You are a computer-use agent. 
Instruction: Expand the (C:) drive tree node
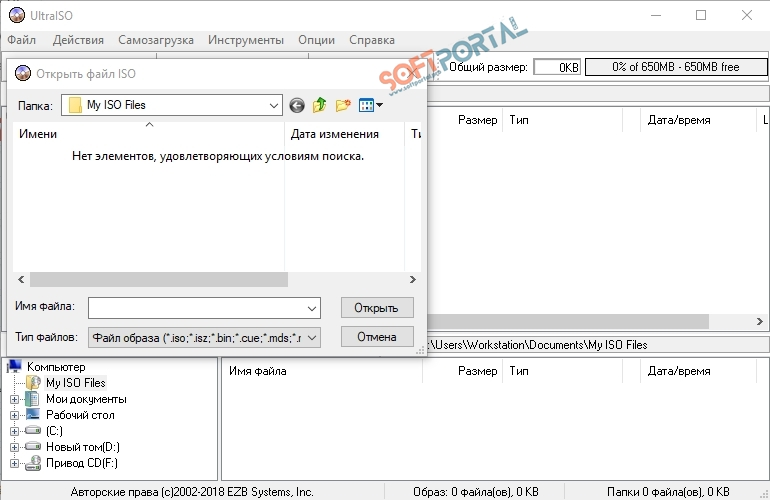tap(14, 431)
